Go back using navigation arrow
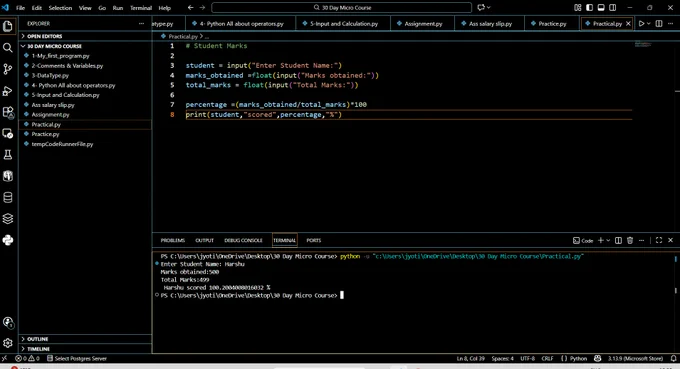Viewport: 680px width, 369px height. pos(190,7)
